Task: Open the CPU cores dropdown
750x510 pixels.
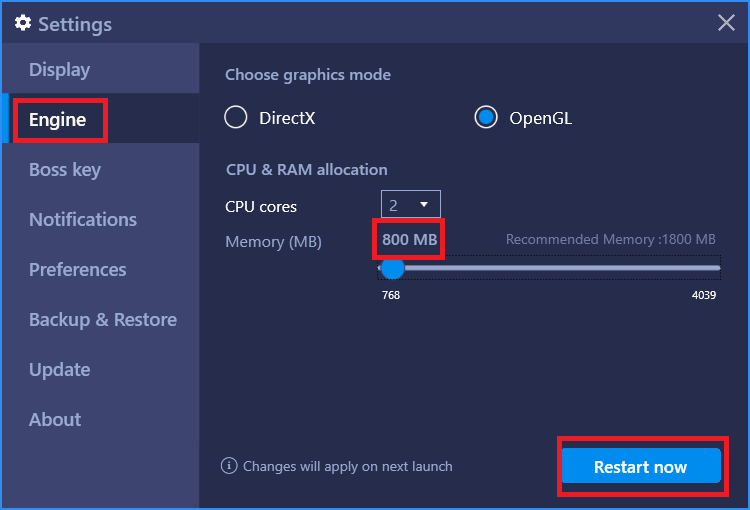Action: tap(410, 204)
